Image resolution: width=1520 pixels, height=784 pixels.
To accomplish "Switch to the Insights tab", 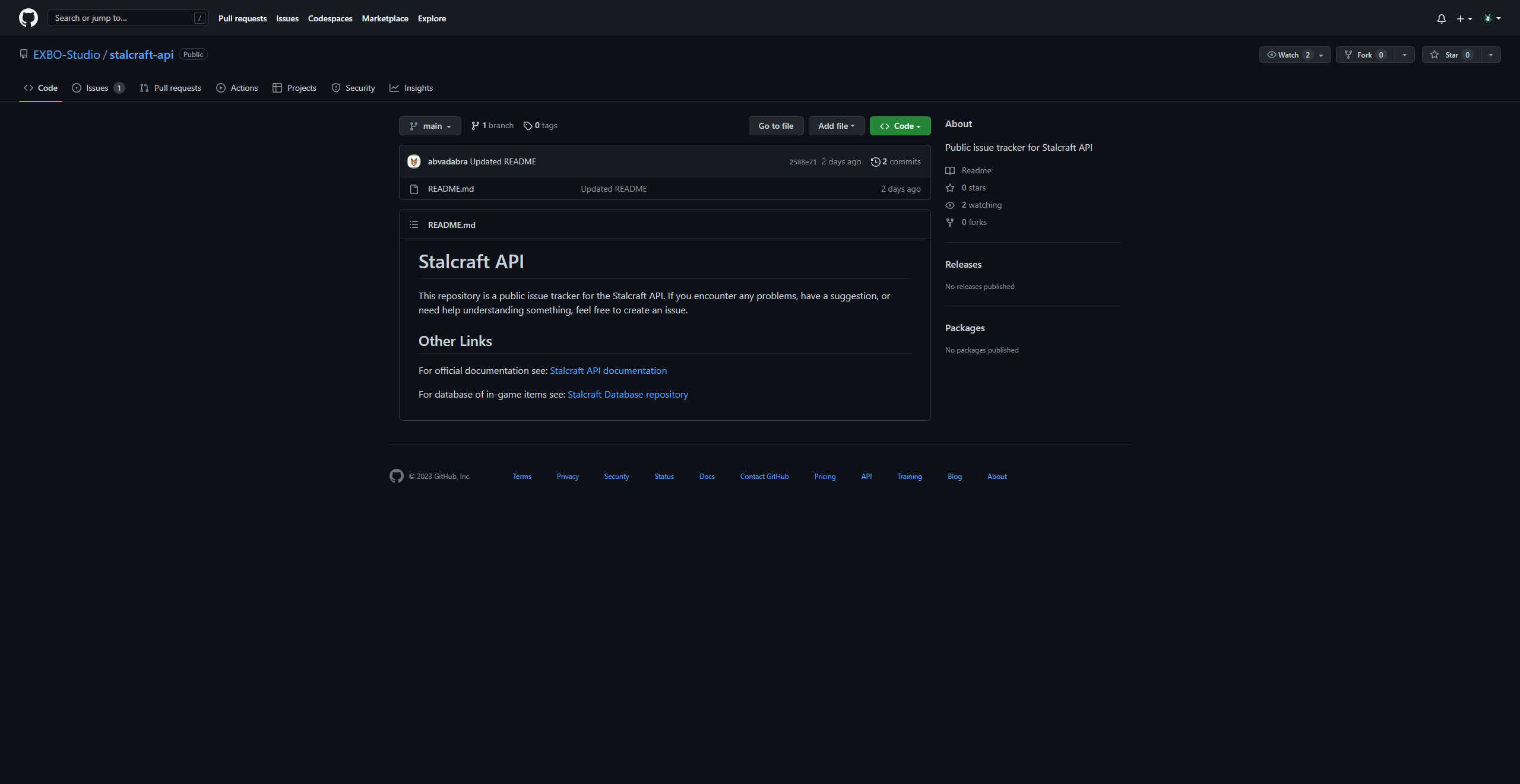I will pos(411,88).
